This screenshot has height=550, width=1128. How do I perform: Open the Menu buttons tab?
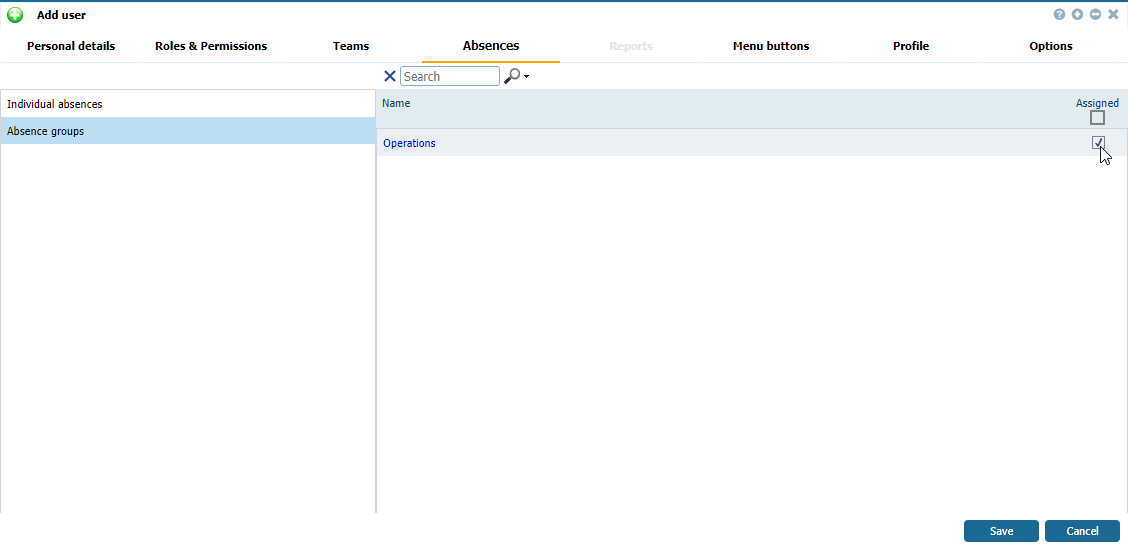coord(771,46)
